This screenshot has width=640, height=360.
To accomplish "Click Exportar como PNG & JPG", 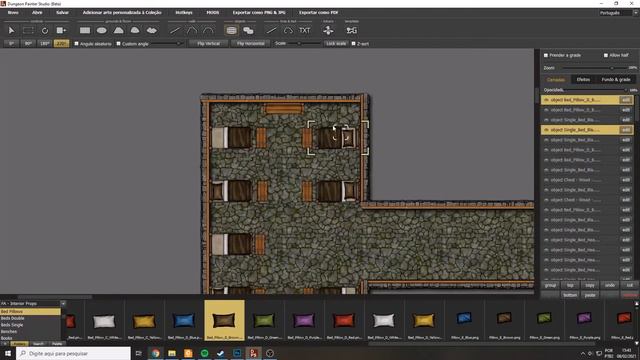I will tap(259, 13).
